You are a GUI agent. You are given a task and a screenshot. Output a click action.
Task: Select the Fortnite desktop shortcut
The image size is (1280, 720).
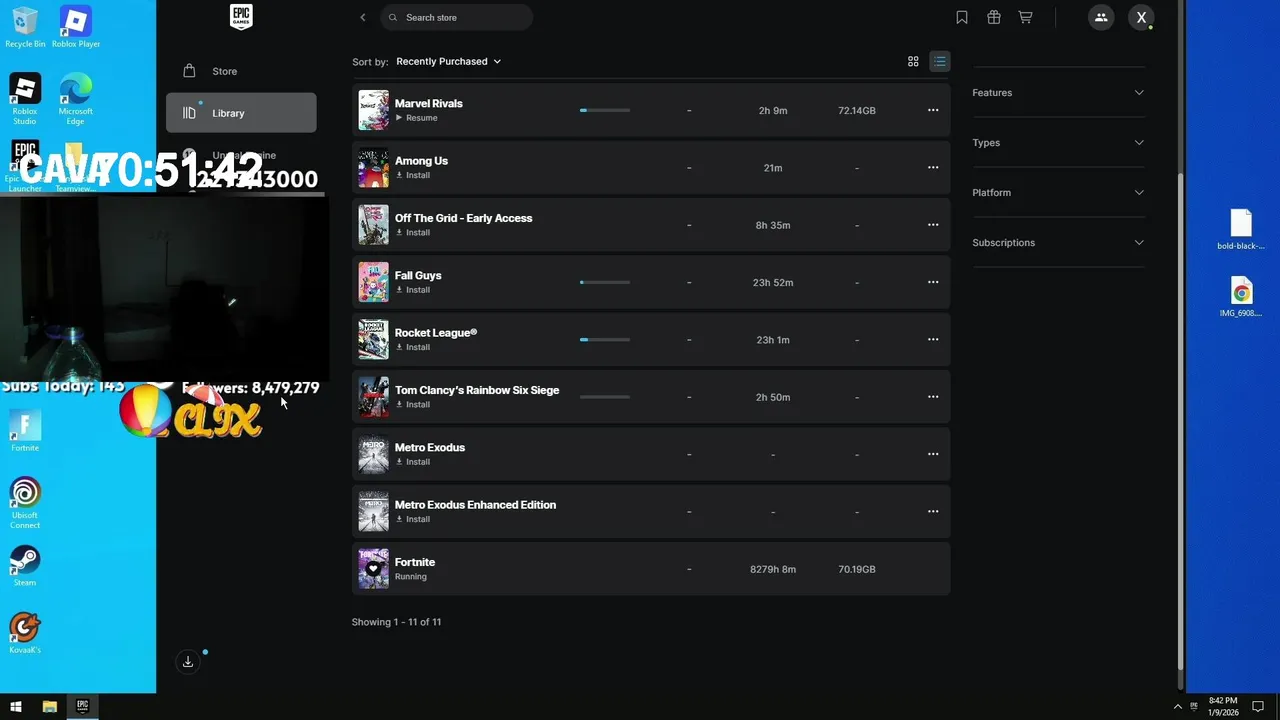[25, 431]
